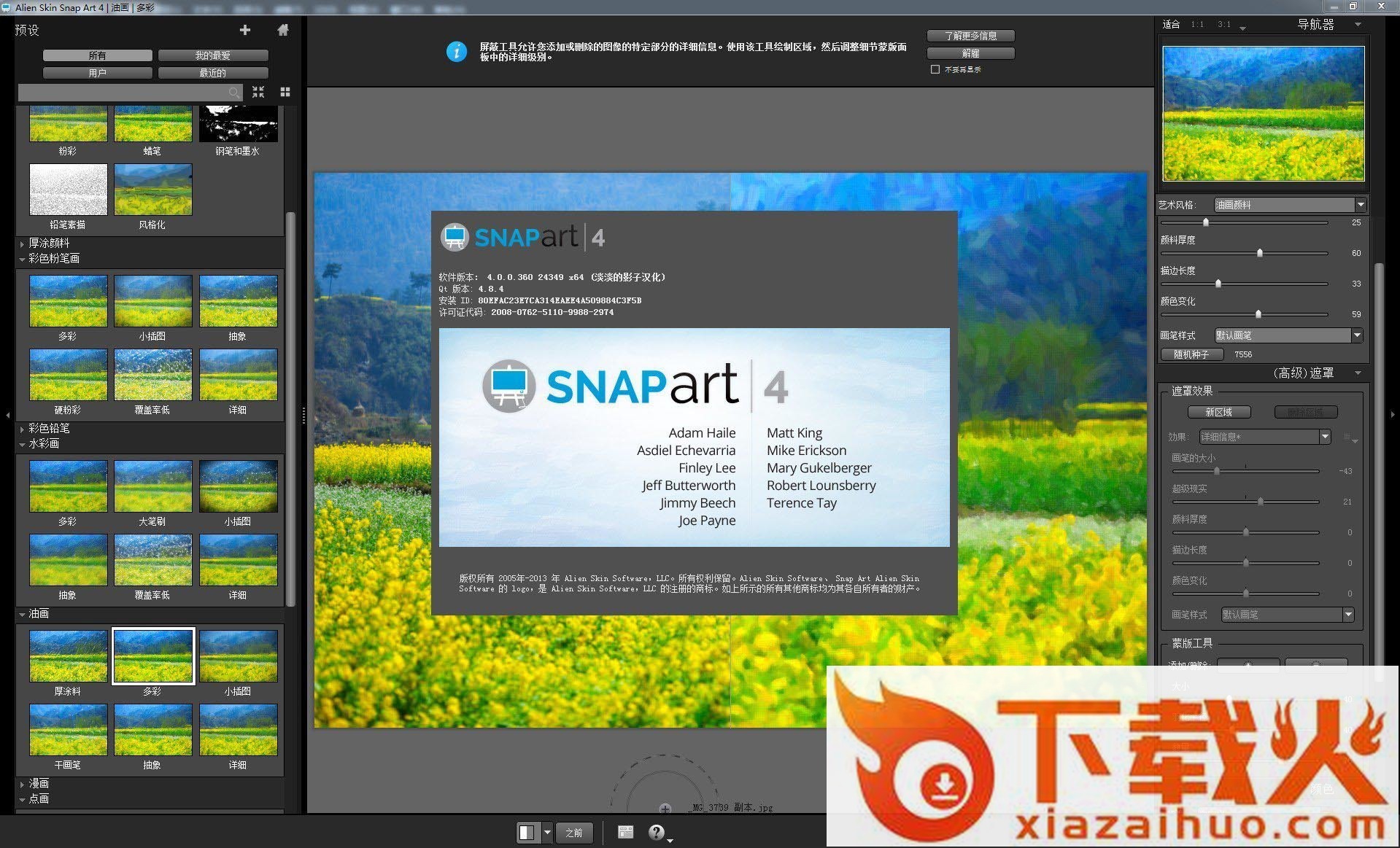Viewport: 1400px width, 848px height.
Task: Select the 干画笔 oil preset thumbnail
Action: click(x=68, y=730)
